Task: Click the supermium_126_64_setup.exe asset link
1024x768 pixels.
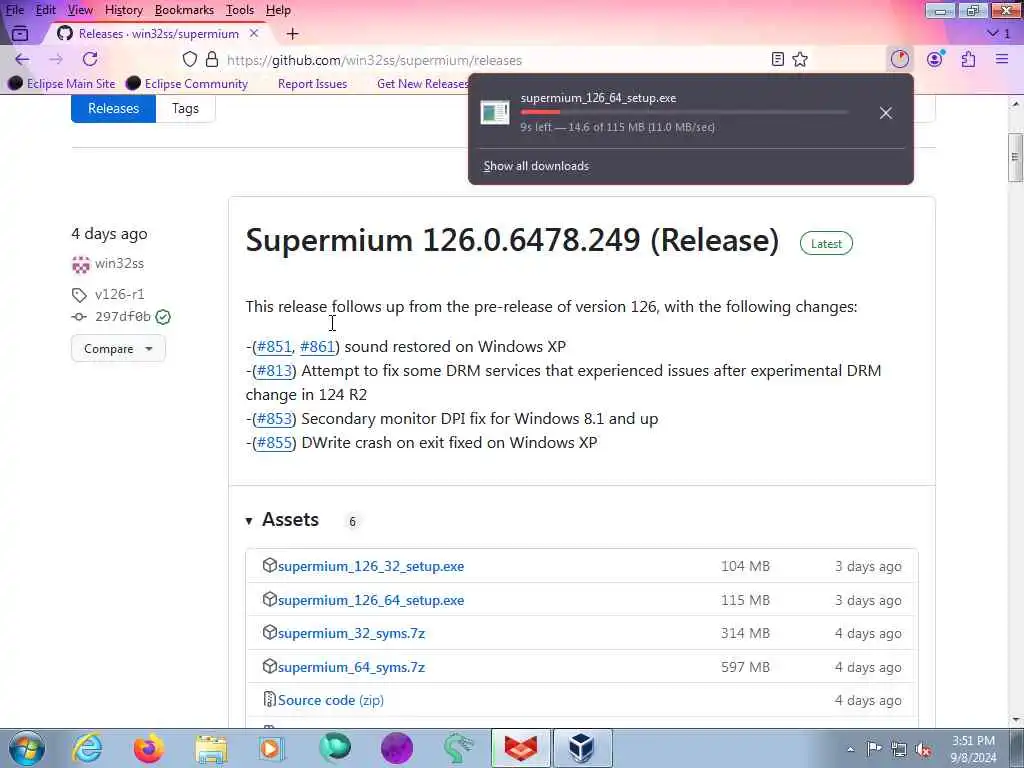Action: 371,600
